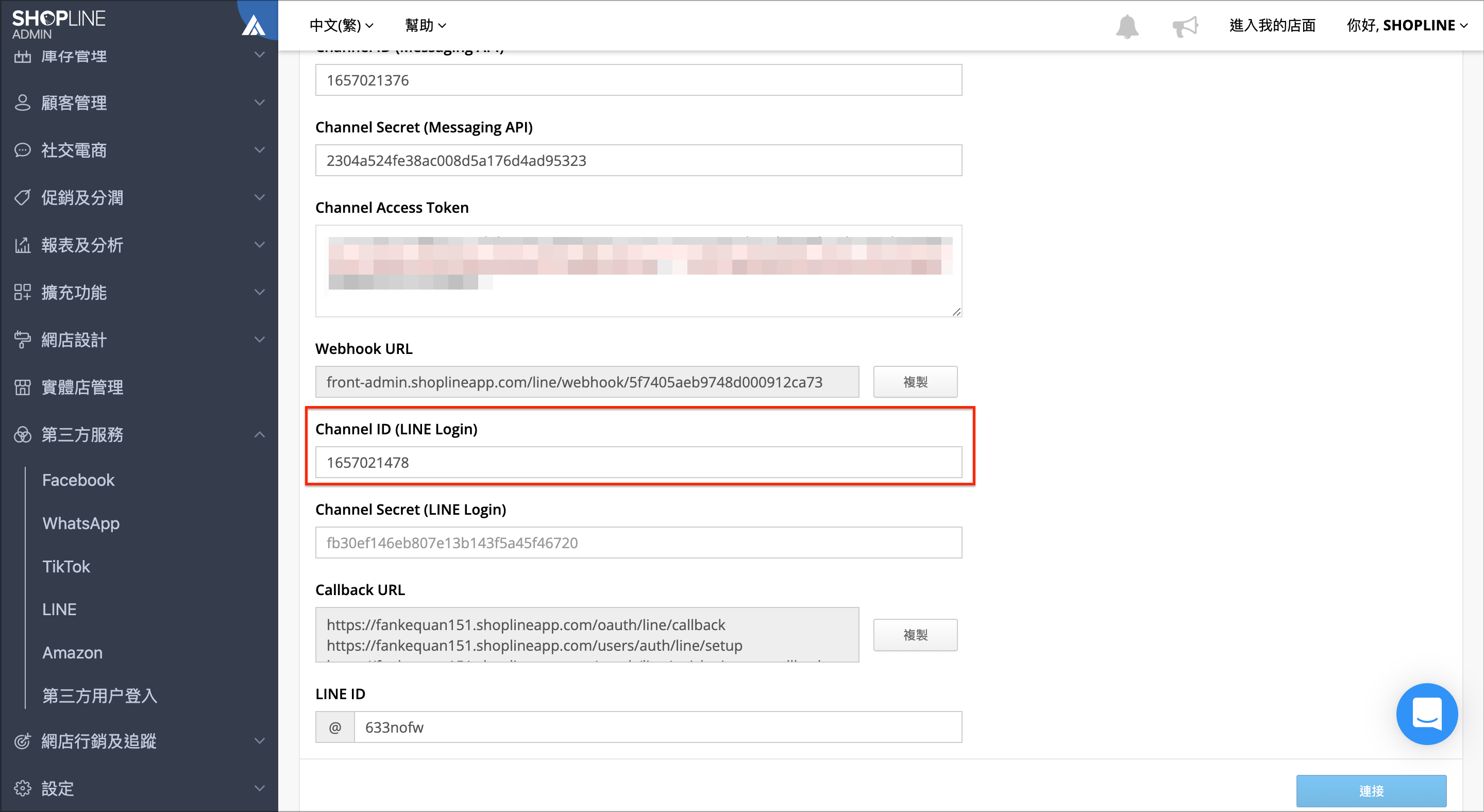
Task: Click the Callback URL text box
Action: (x=587, y=635)
